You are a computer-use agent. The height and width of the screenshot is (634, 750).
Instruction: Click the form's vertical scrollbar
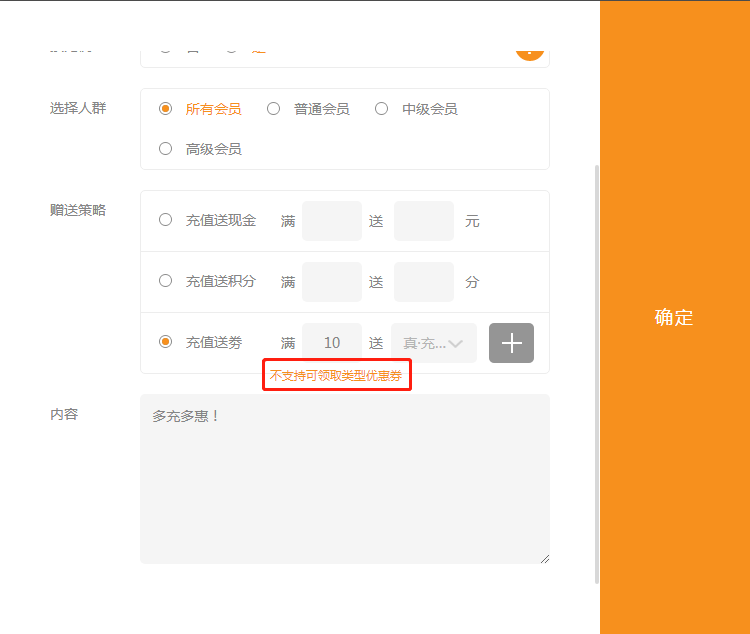coord(597,372)
